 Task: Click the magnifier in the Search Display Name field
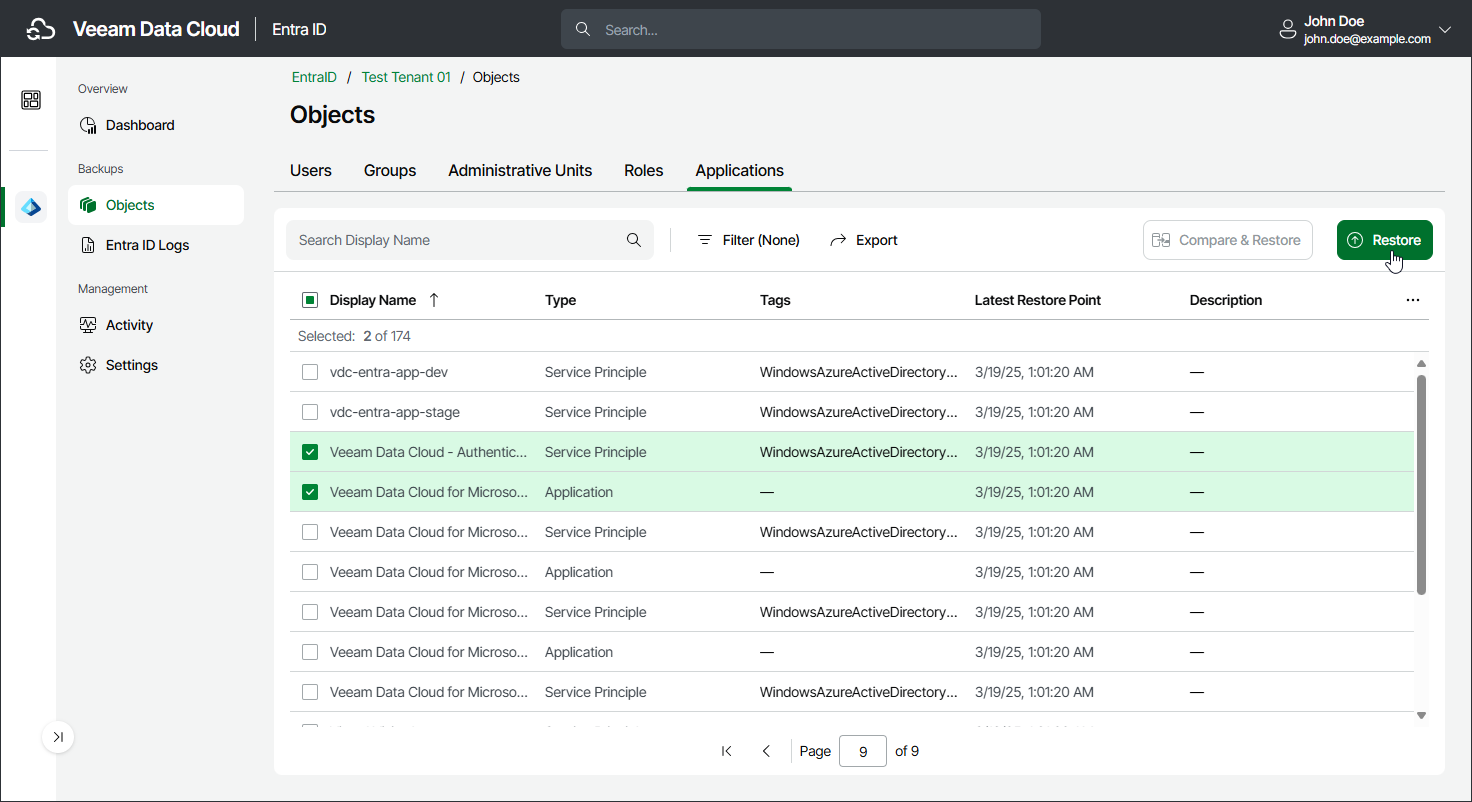pyautogui.click(x=634, y=240)
